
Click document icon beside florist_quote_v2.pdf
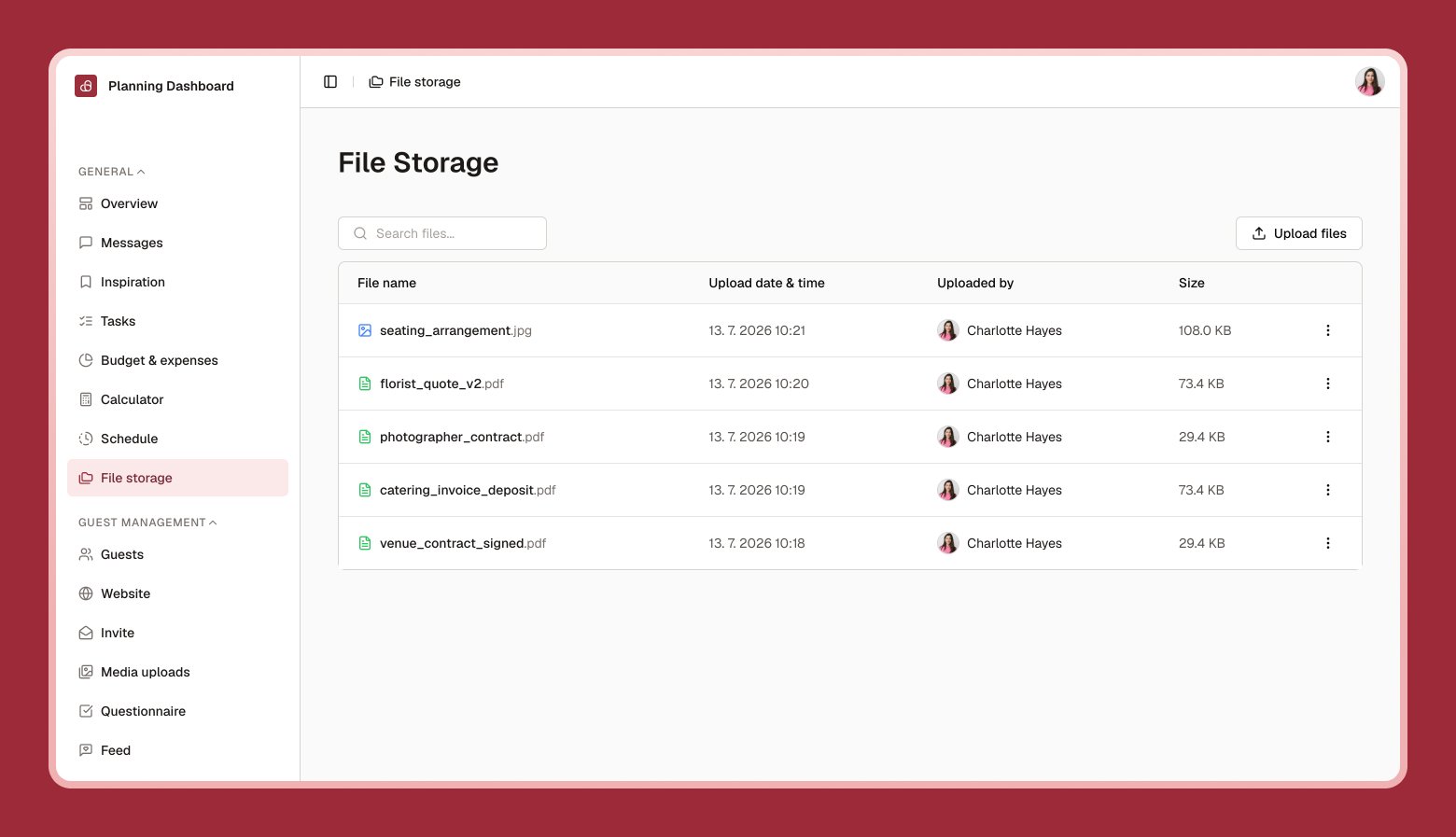[x=365, y=384]
